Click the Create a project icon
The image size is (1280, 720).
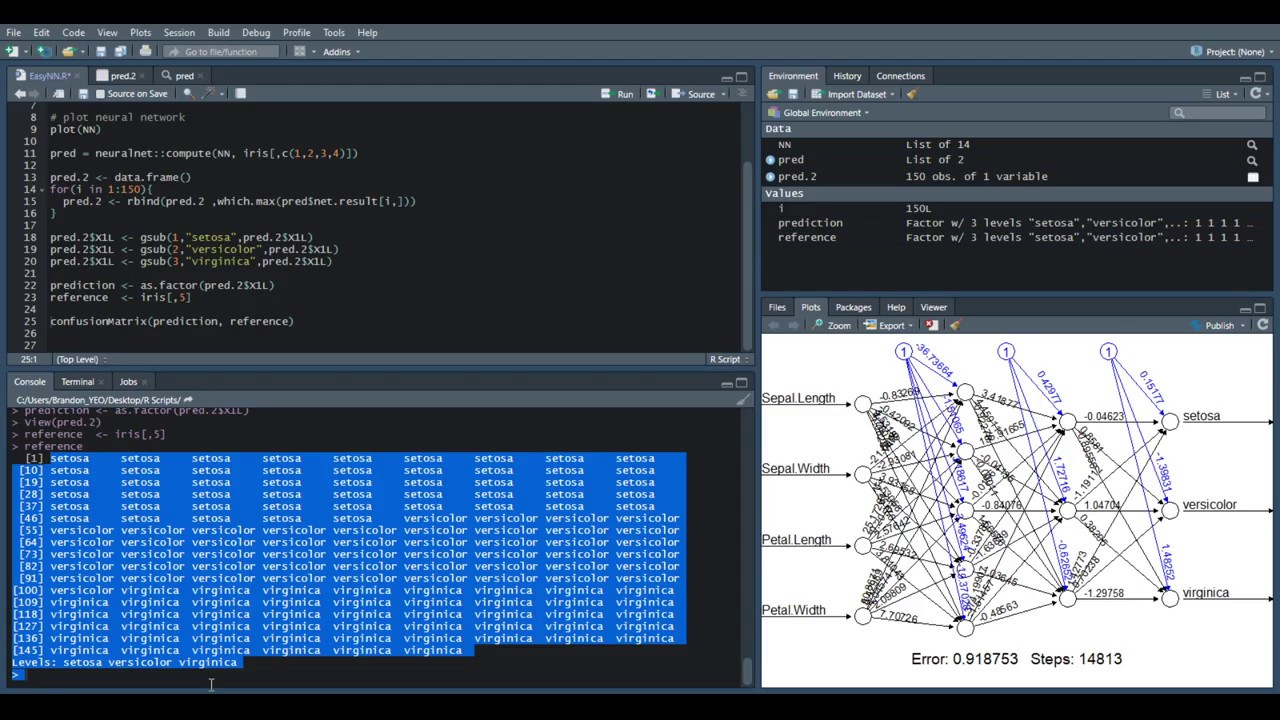(x=44, y=51)
